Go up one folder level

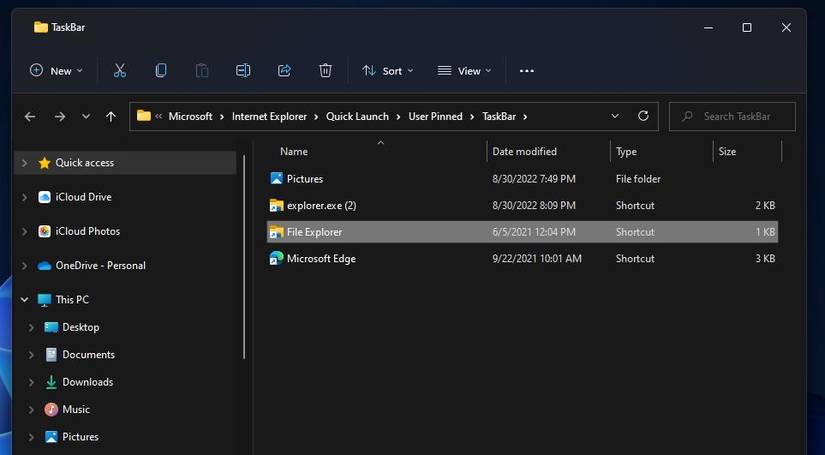tap(111, 116)
